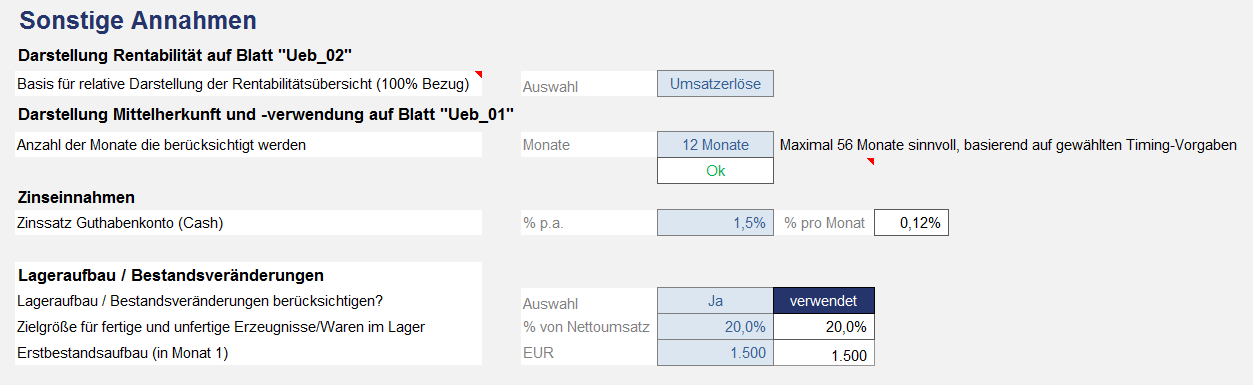Viewport: 1253px width, 385px height.
Task: Select the Ok validation status cell
Action: point(715,171)
